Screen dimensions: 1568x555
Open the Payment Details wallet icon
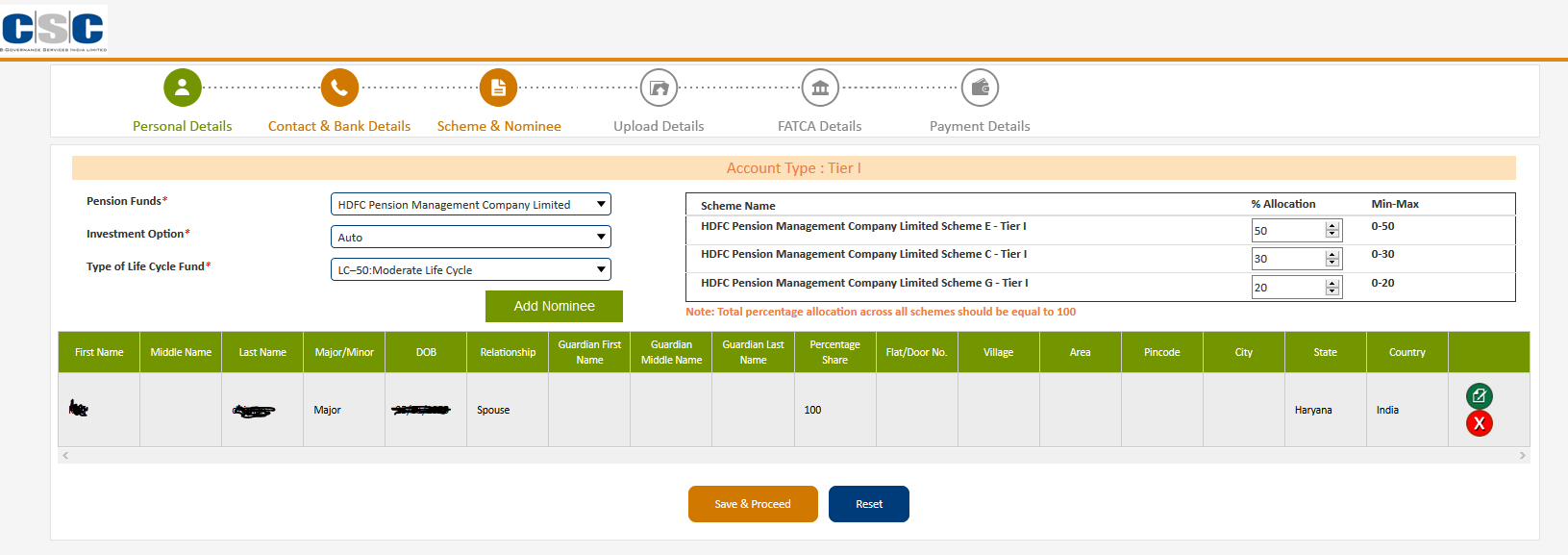(980, 88)
